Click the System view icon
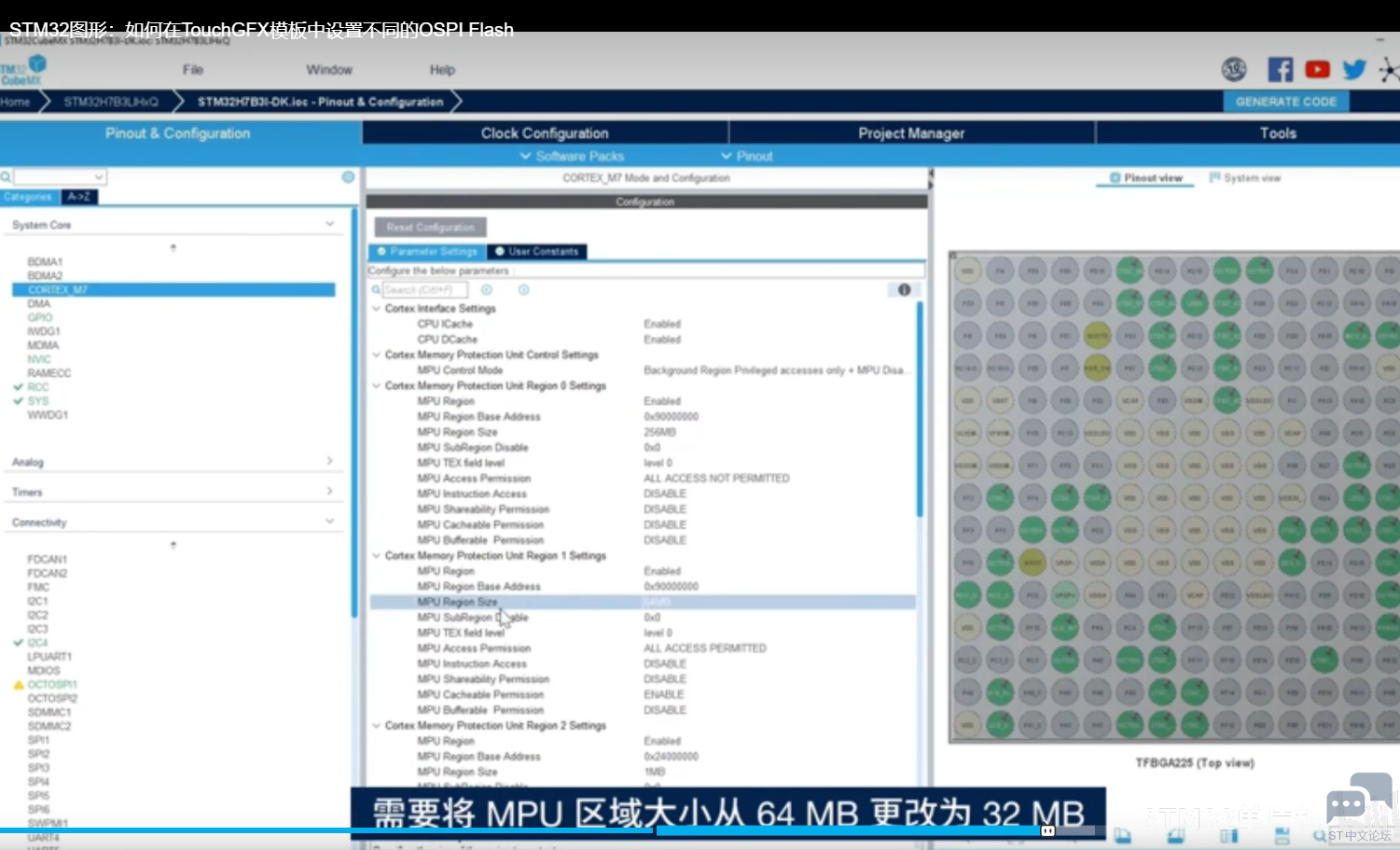This screenshot has width=1400, height=850. (x=1214, y=177)
